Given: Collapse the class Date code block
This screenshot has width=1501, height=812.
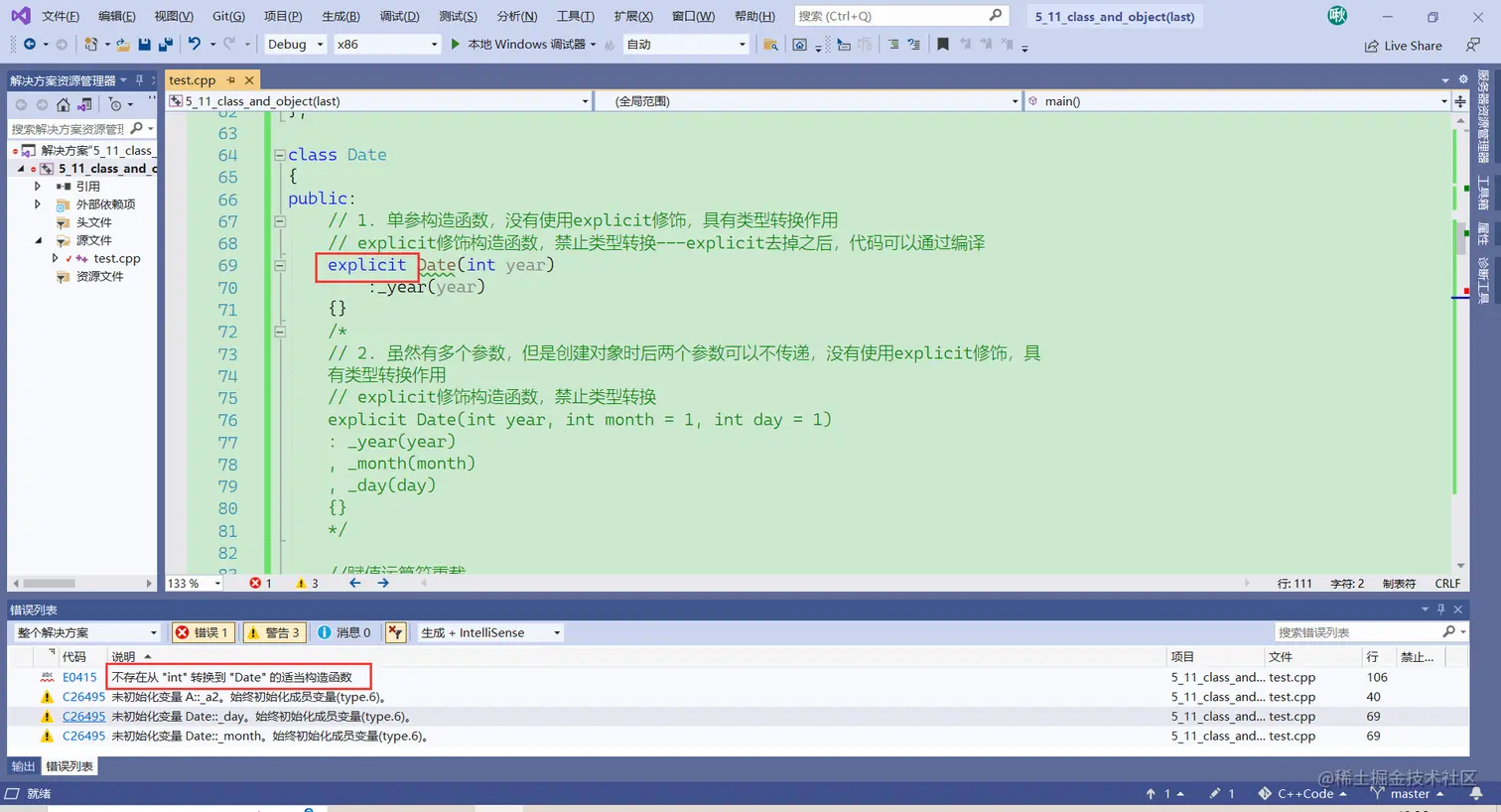Looking at the screenshot, I should point(280,155).
